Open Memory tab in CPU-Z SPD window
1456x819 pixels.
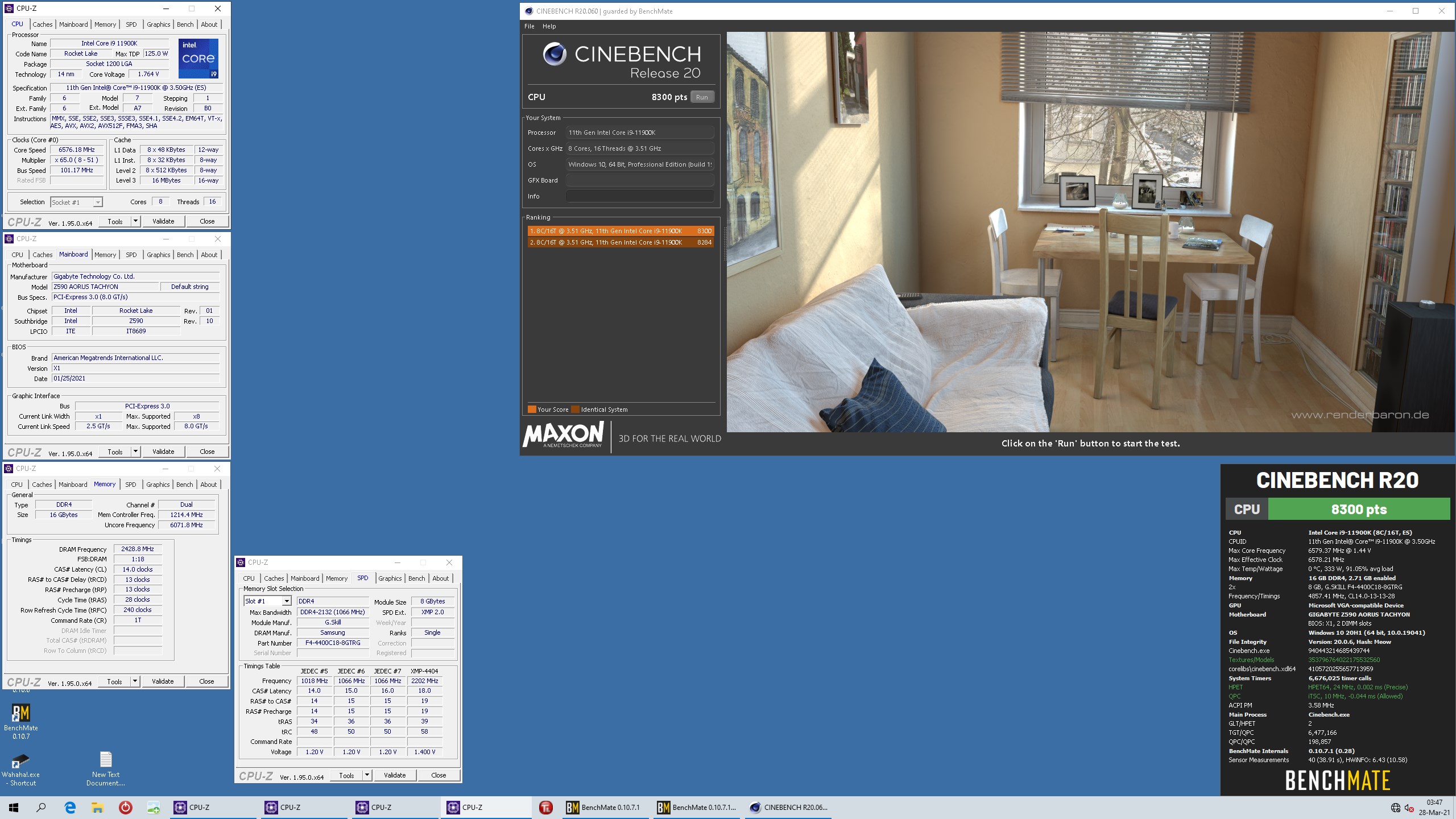tap(336, 578)
